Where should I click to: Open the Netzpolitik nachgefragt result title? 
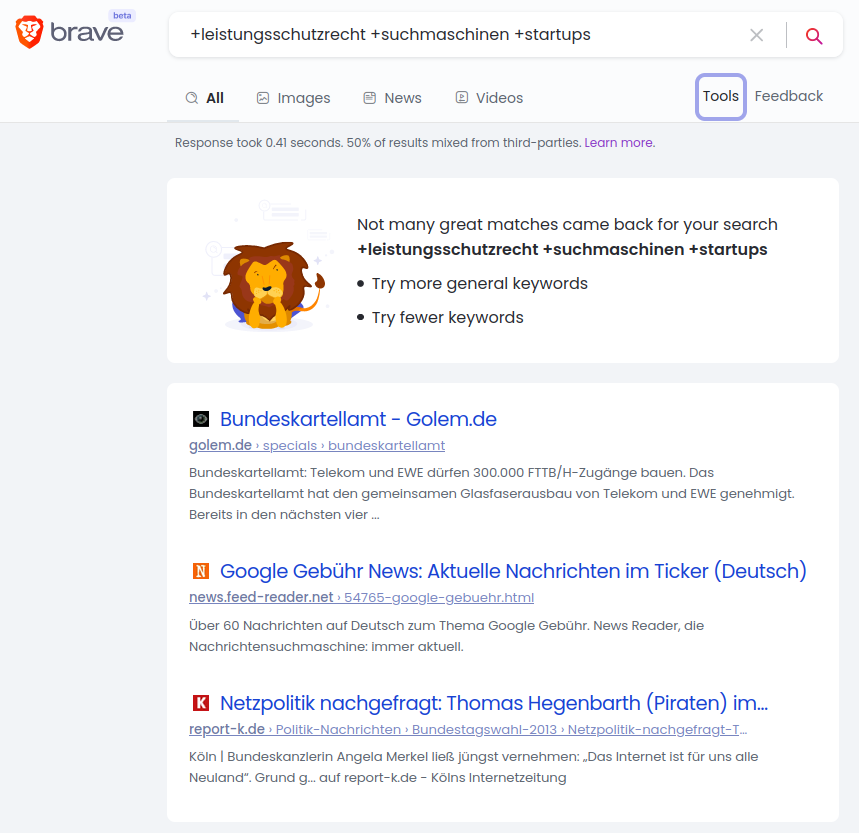coord(494,703)
